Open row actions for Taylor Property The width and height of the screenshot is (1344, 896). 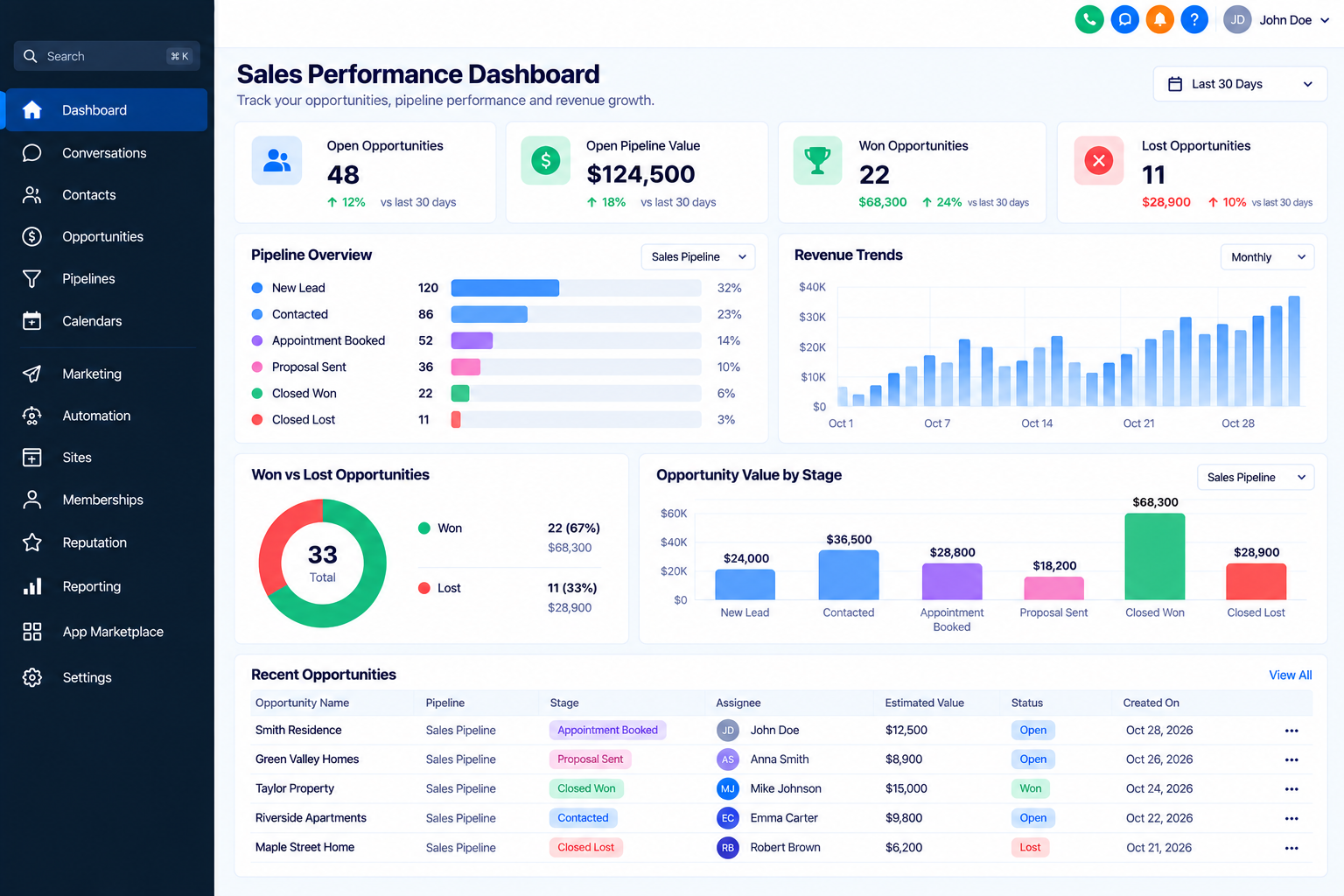coord(1291,789)
